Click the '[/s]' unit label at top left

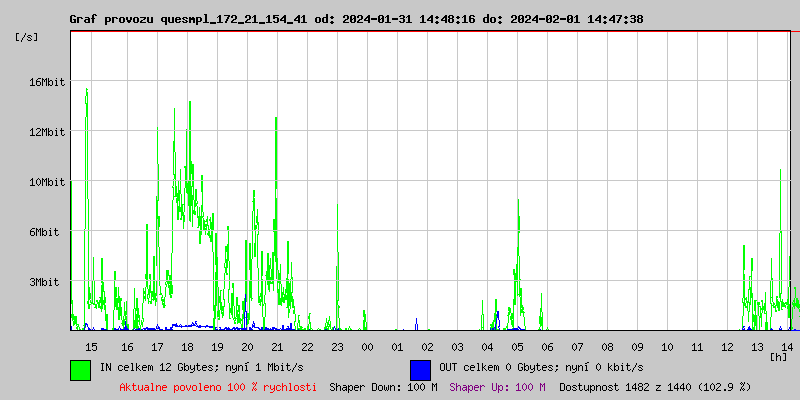click(27, 37)
